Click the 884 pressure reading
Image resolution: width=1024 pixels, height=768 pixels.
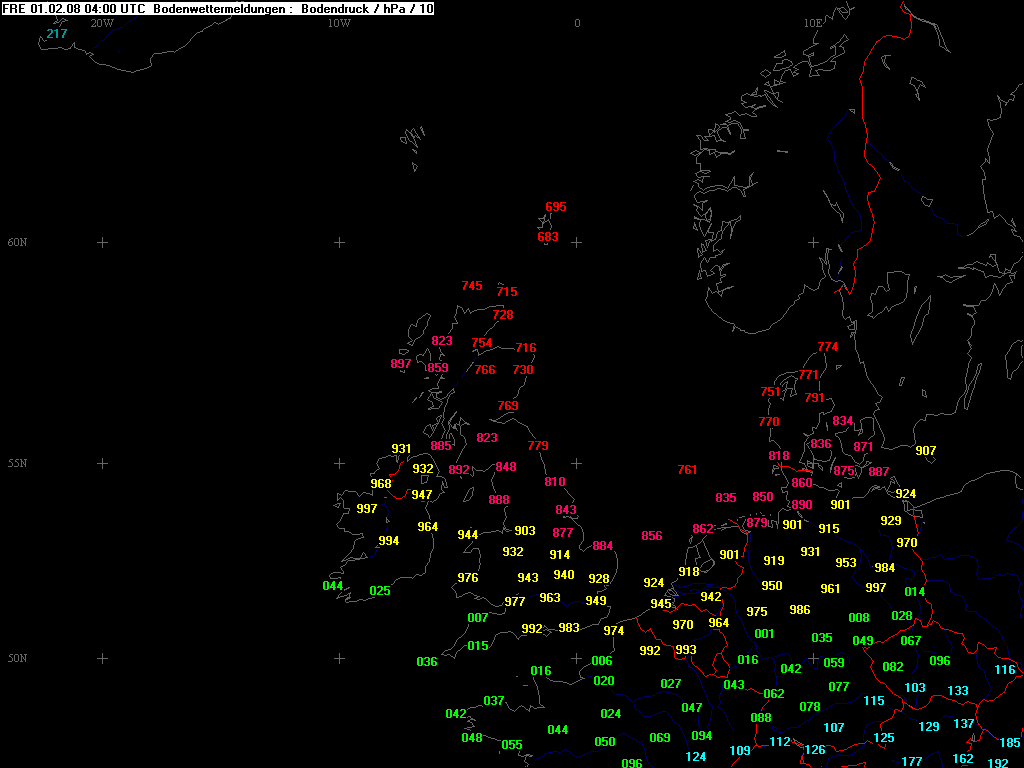[x=603, y=546]
